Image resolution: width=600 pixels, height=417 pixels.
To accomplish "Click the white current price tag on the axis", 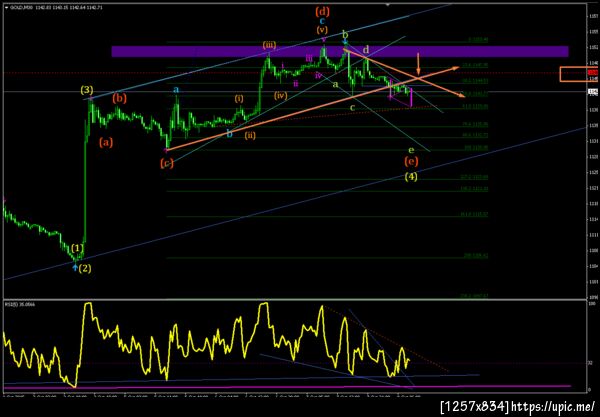I will 592,91.
